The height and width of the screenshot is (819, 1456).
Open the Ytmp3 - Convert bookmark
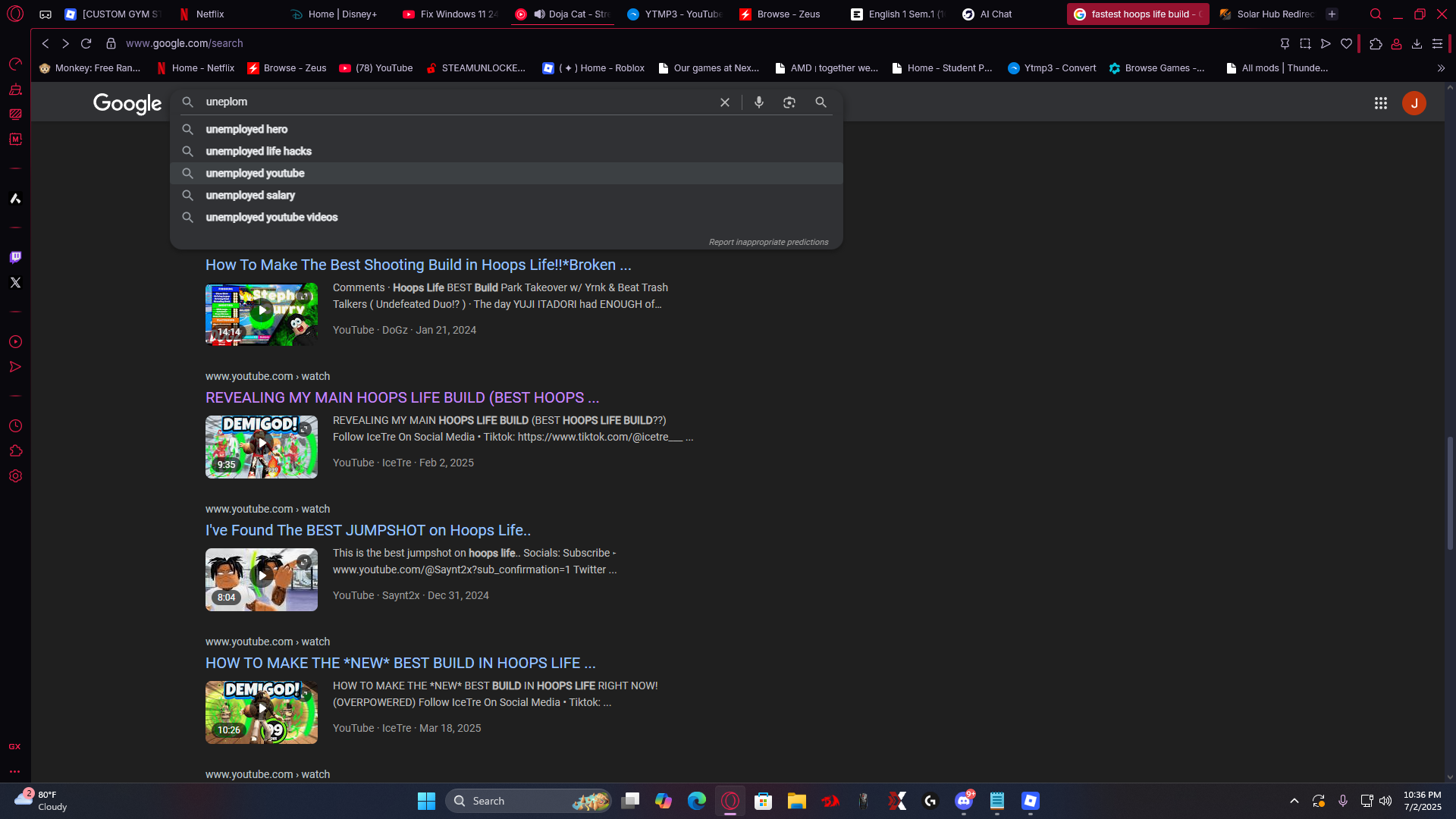point(1052,68)
